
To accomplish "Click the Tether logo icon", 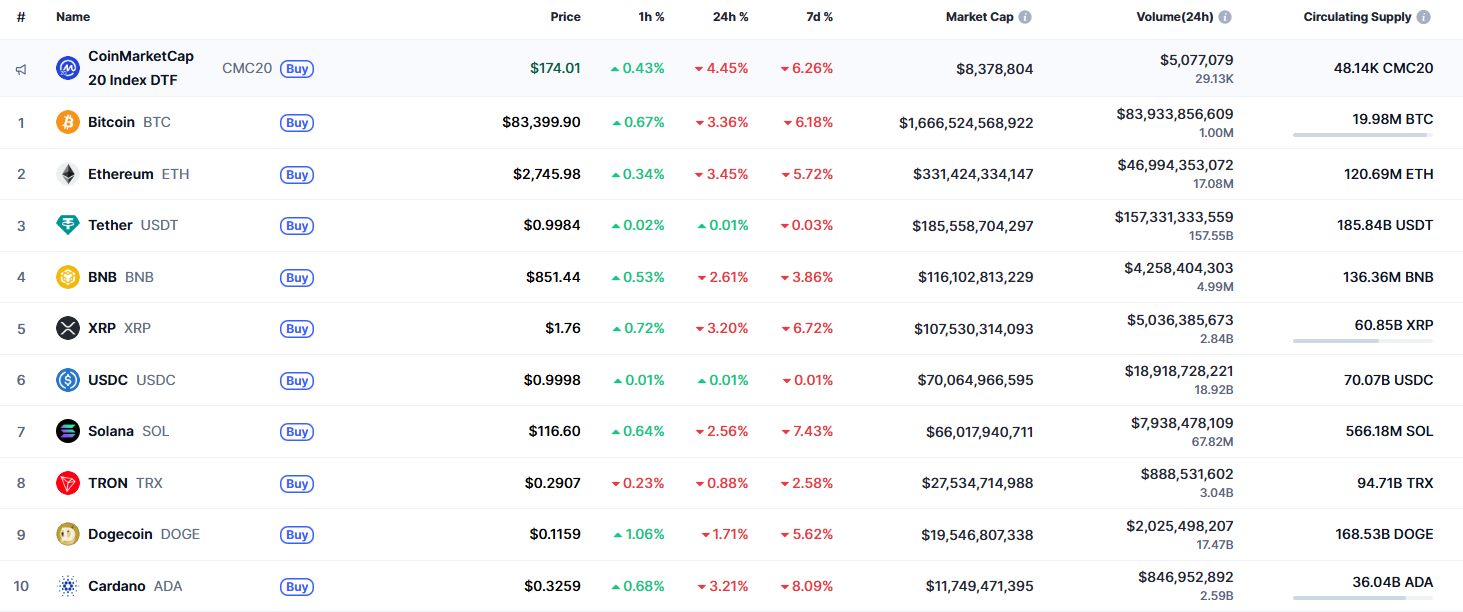I will pos(68,225).
